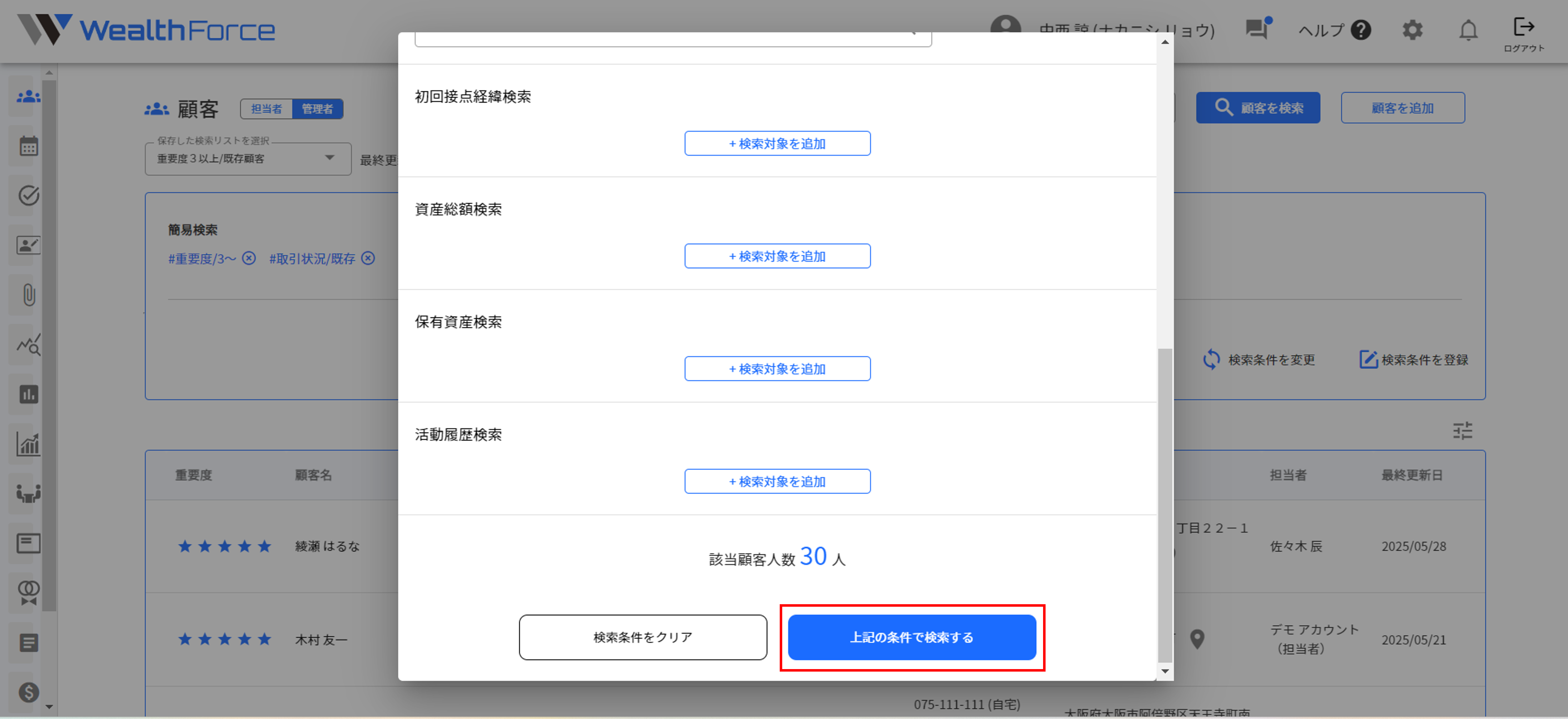Open the contact card icon in sidebar
This screenshot has width=1568, height=719.
tap(28, 245)
